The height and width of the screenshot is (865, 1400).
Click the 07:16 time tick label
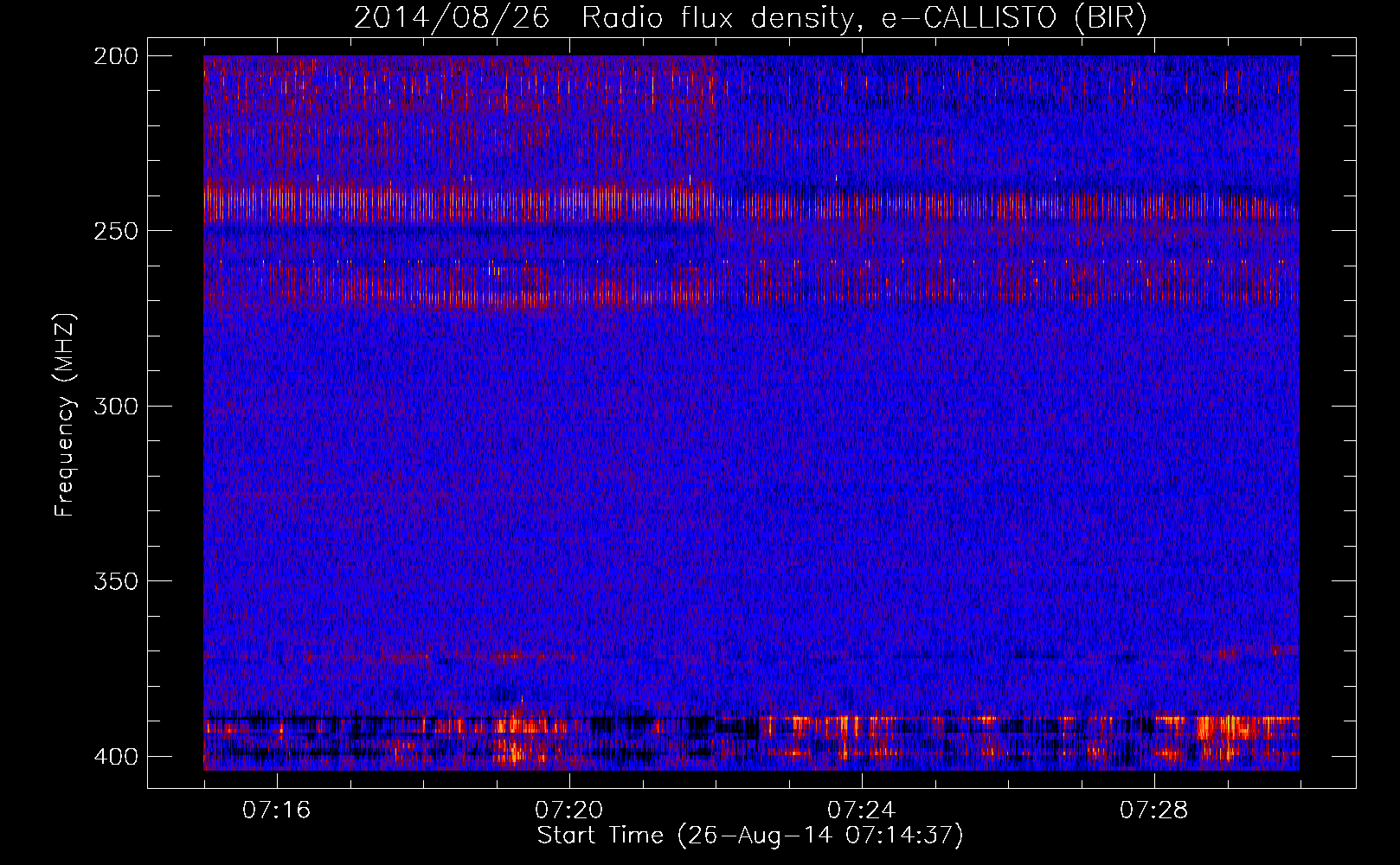coord(276,811)
